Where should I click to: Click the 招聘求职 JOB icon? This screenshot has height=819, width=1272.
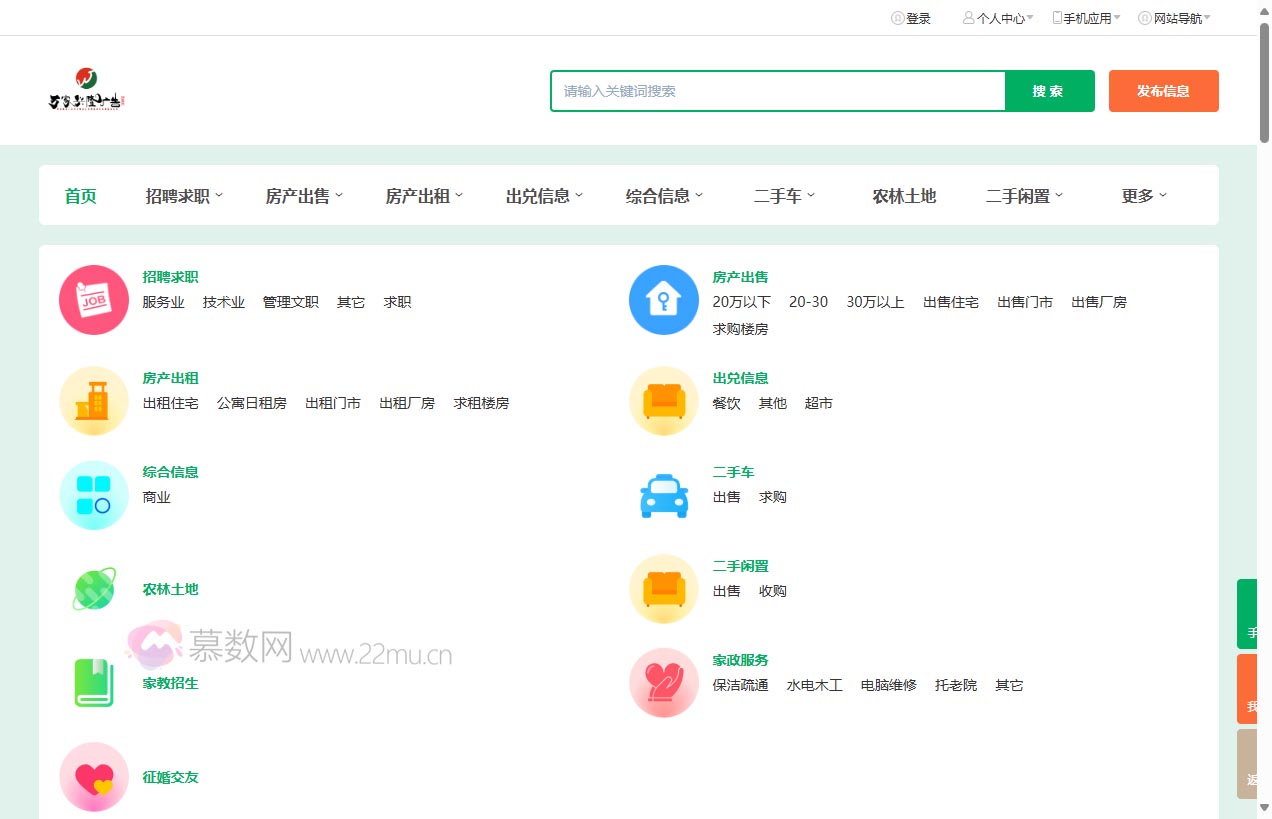coord(93,298)
